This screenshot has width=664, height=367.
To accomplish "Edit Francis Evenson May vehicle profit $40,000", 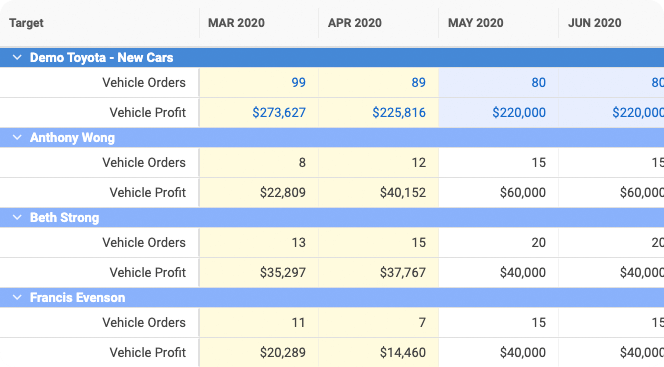I will coord(498,353).
